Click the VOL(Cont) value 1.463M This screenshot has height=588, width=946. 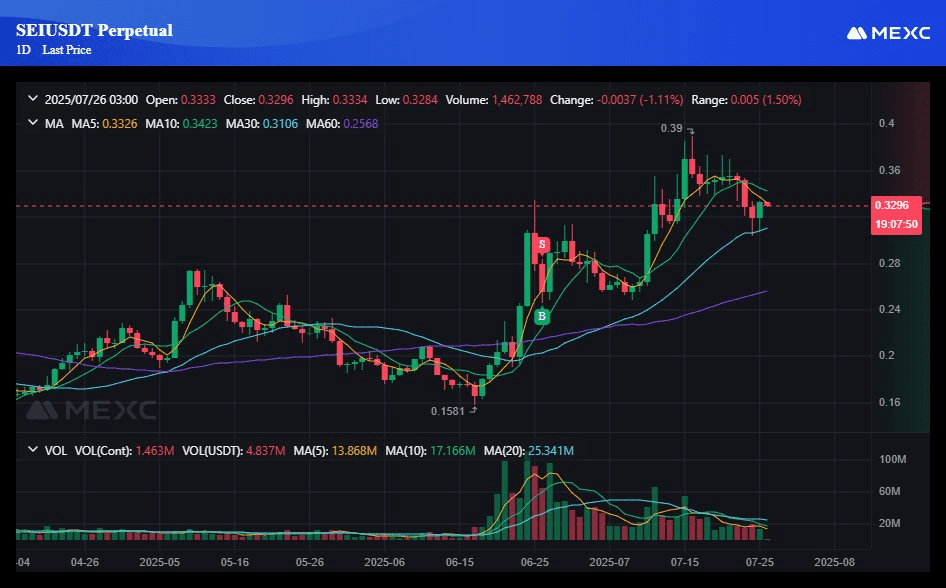click(x=155, y=450)
